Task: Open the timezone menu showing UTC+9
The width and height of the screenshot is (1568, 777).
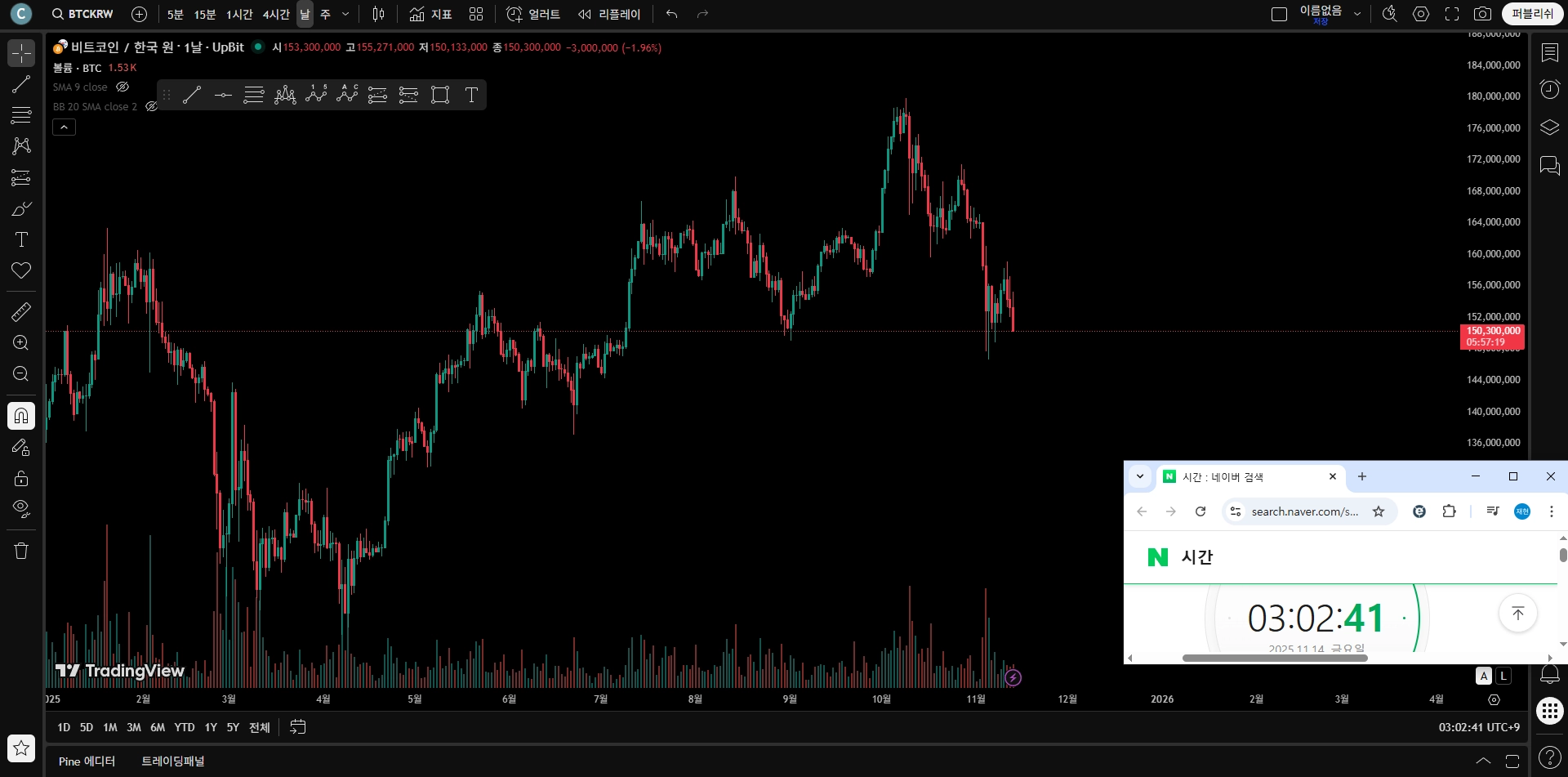Action: tap(1479, 727)
